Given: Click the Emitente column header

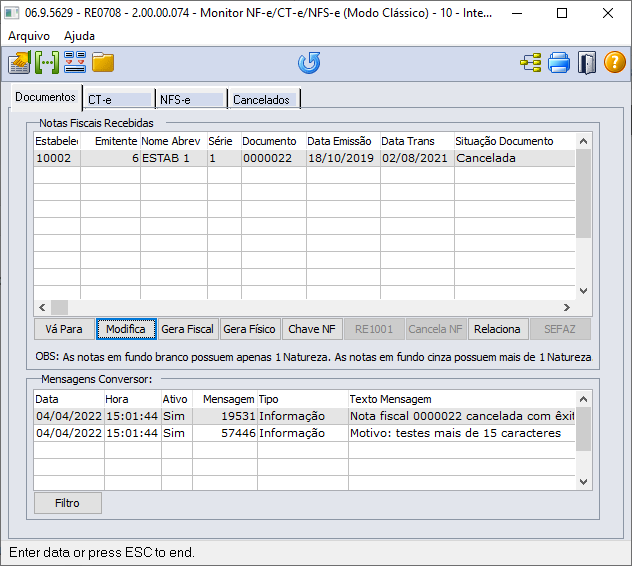Looking at the screenshot, I should point(110,141).
